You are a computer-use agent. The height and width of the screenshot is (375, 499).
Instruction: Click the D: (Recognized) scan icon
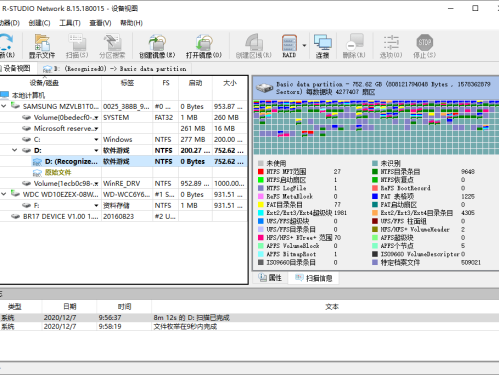pyautogui.click(x=37, y=162)
